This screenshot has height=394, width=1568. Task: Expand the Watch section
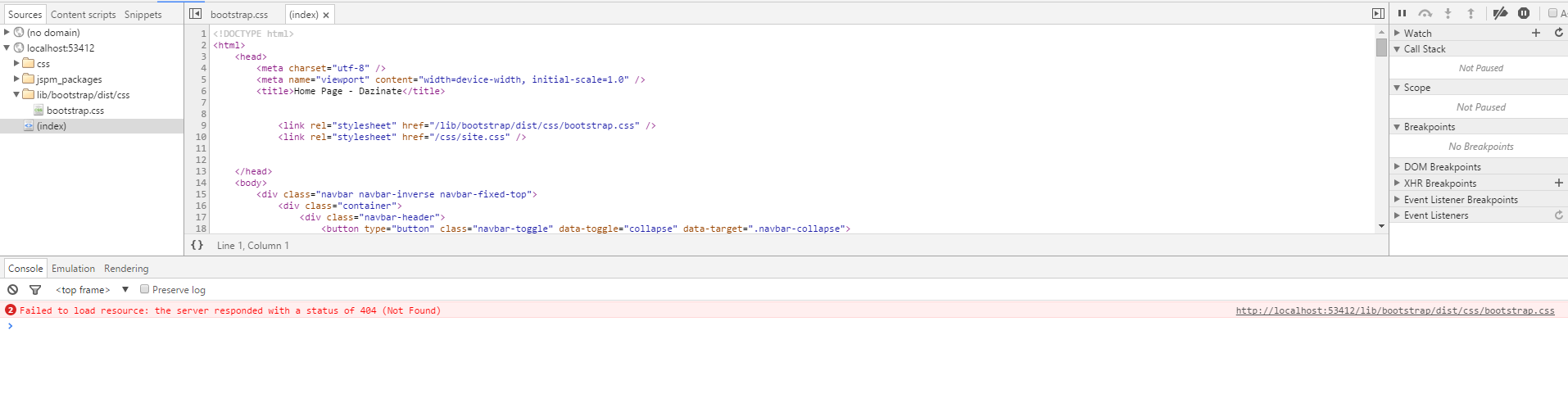tap(1397, 33)
